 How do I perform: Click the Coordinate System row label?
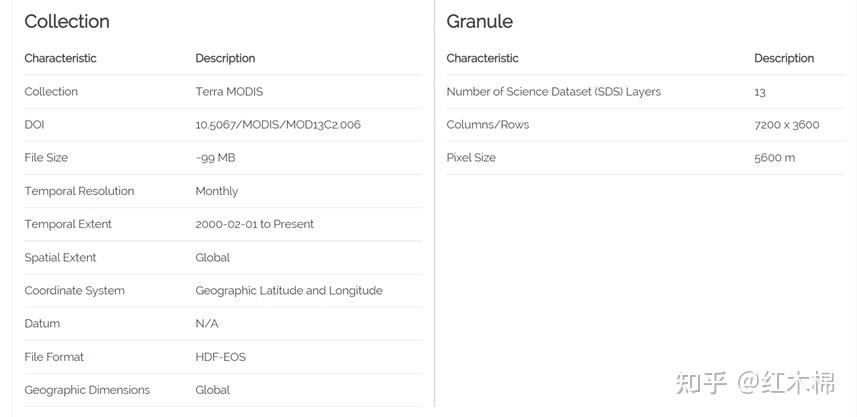(x=74, y=291)
